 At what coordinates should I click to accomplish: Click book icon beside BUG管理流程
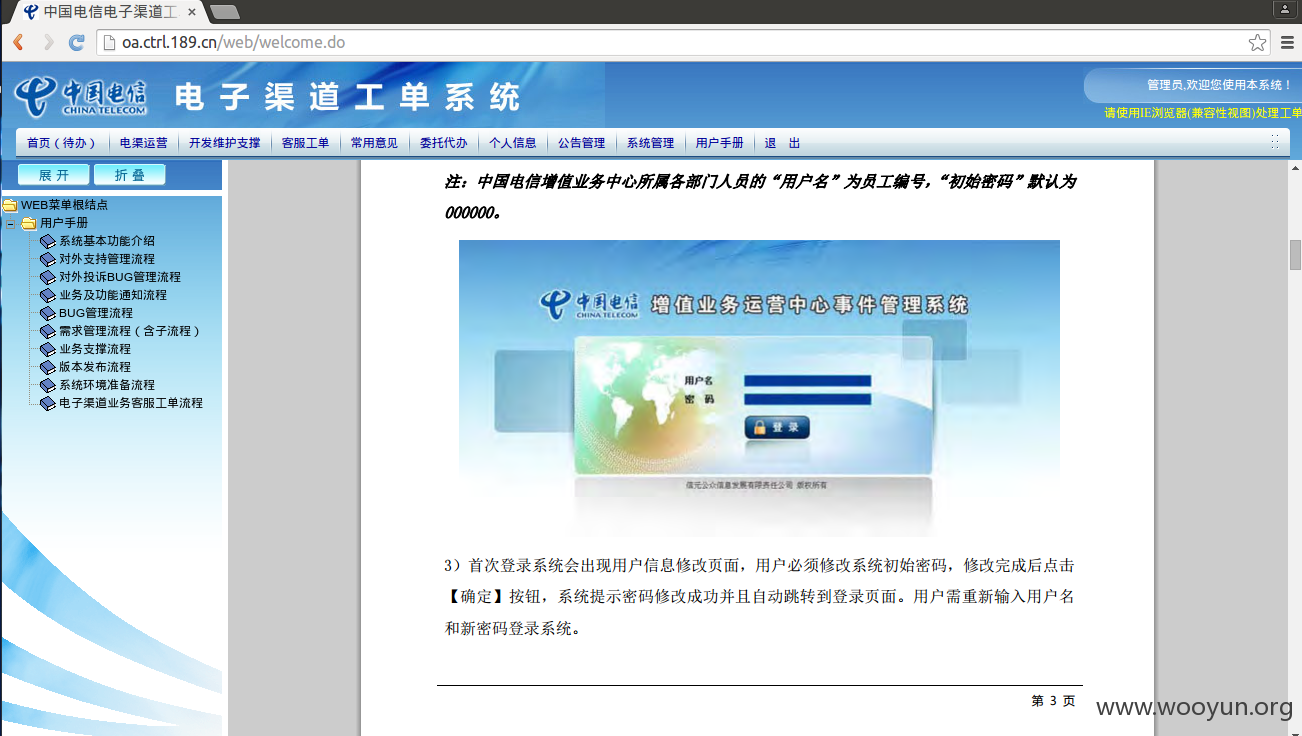[48, 313]
